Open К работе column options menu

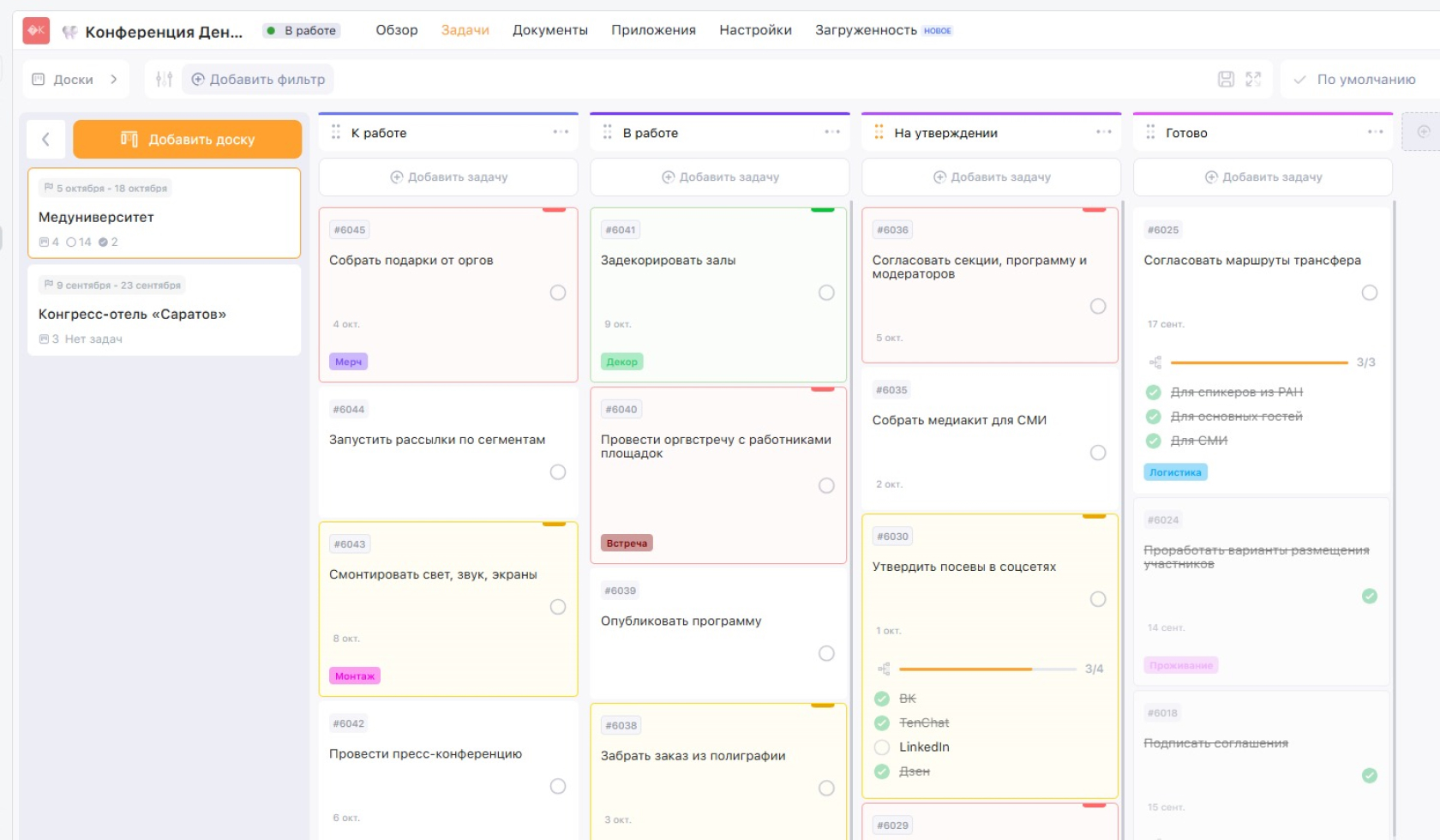tap(561, 132)
